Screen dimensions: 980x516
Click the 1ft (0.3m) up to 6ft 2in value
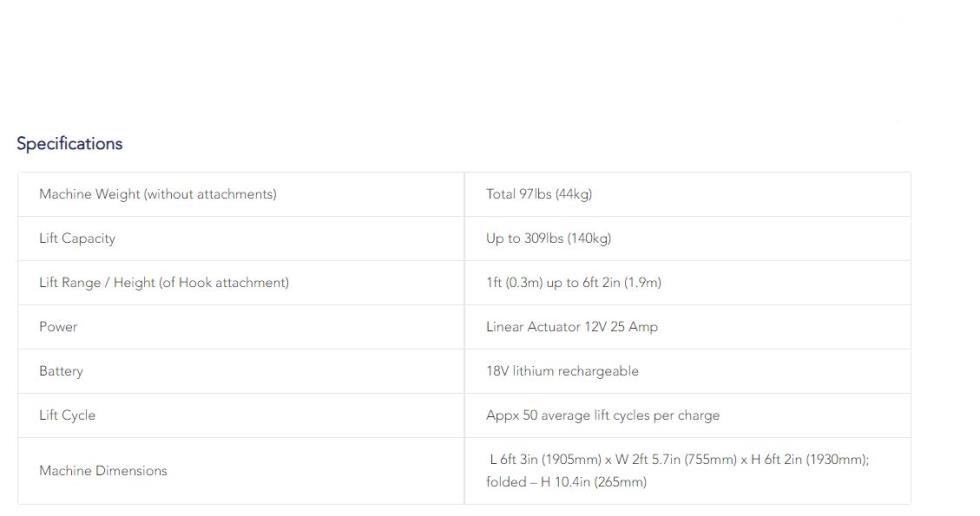click(x=573, y=283)
